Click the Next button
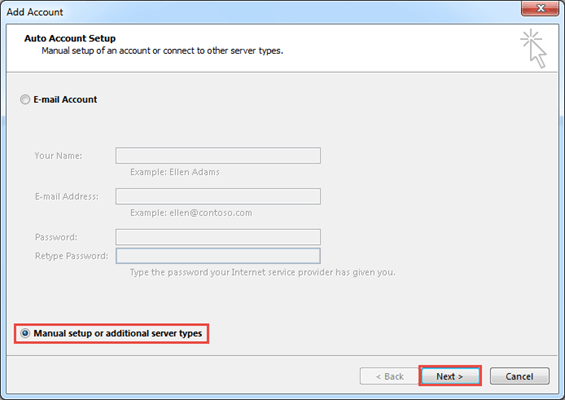Image resolution: width=565 pixels, height=400 pixels. click(450, 376)
